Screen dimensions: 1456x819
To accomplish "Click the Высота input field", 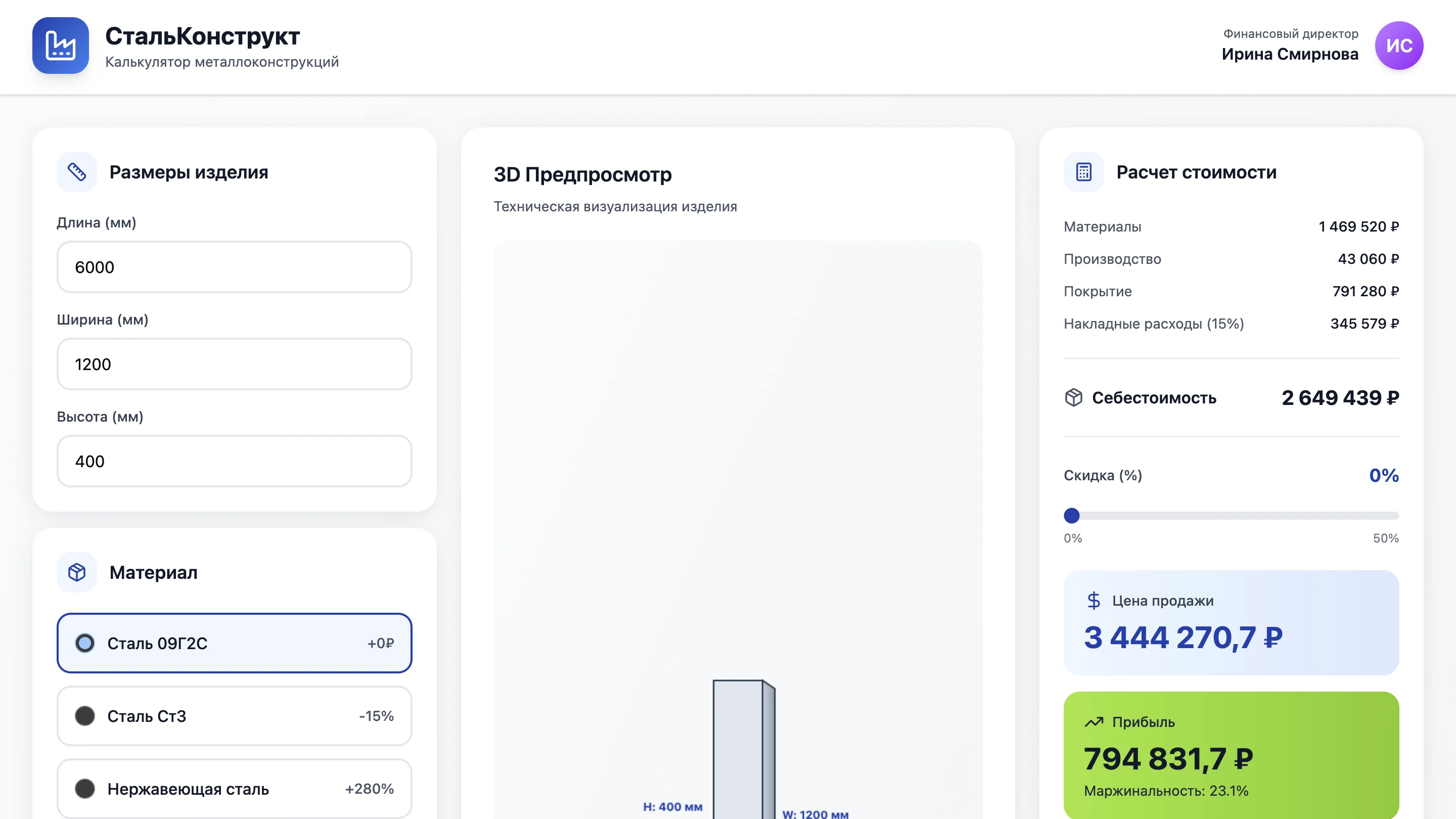I will (234, 461).
